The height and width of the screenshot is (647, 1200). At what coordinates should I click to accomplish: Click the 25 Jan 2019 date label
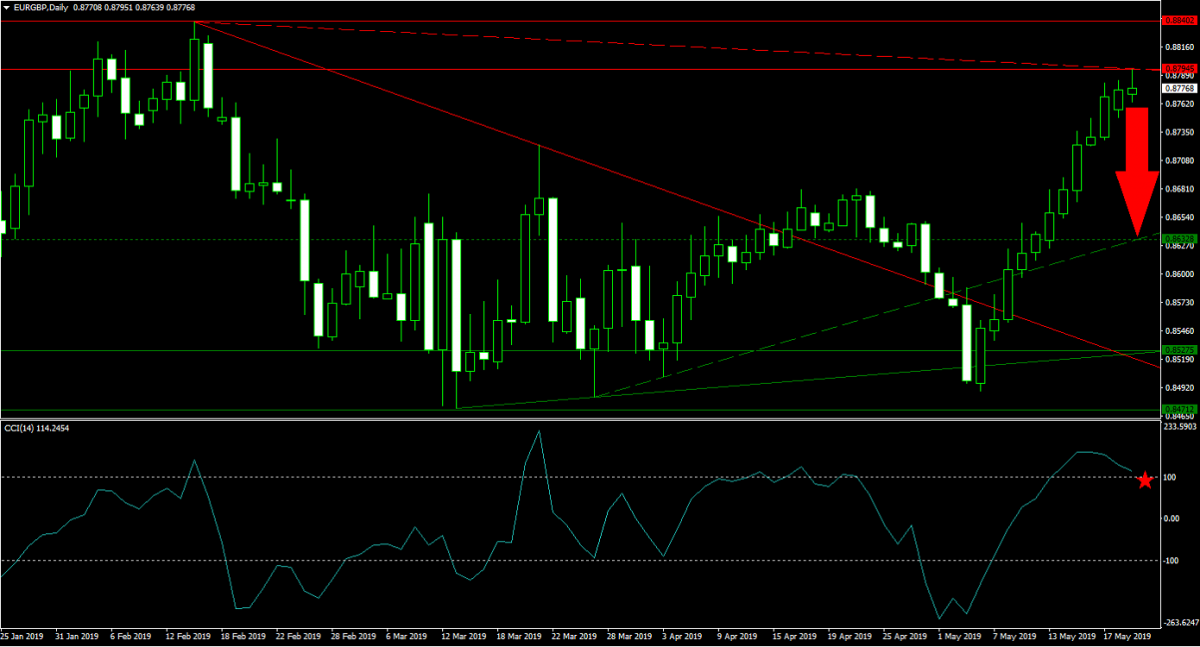click(x=22, y=636)
